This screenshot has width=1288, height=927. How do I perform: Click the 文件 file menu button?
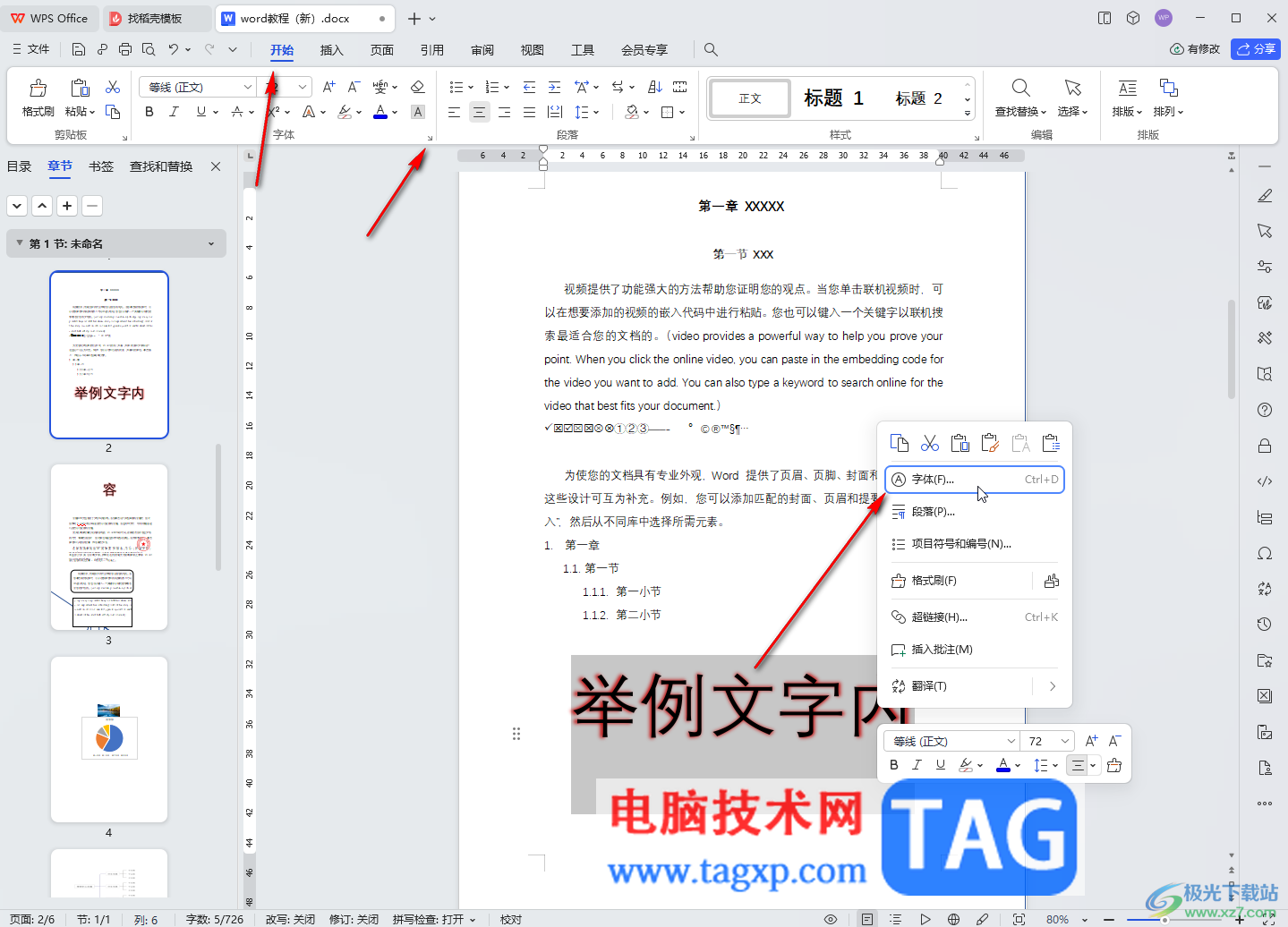click(x=31, y=49)
